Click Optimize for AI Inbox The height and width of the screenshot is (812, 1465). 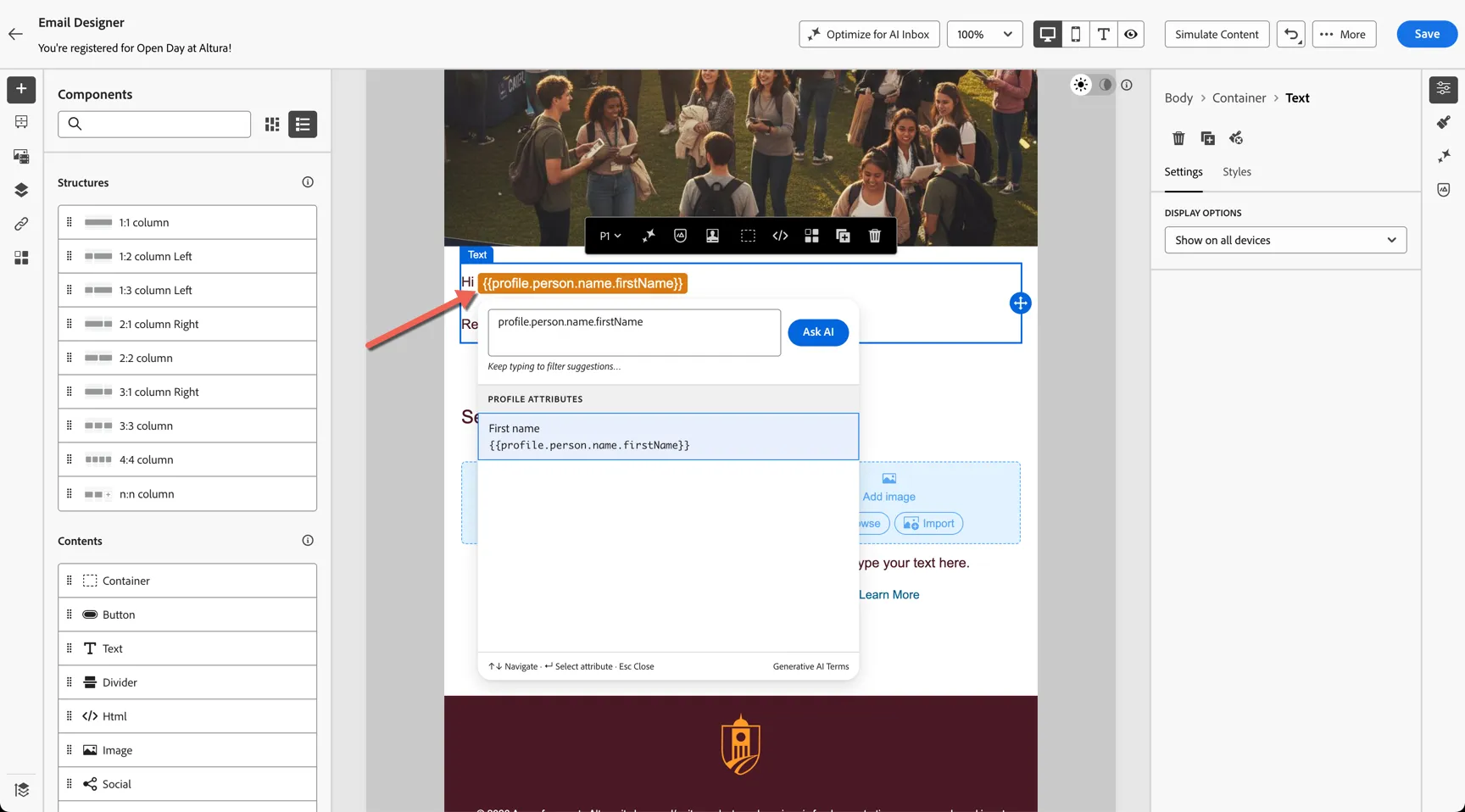(x=869, y=34)
